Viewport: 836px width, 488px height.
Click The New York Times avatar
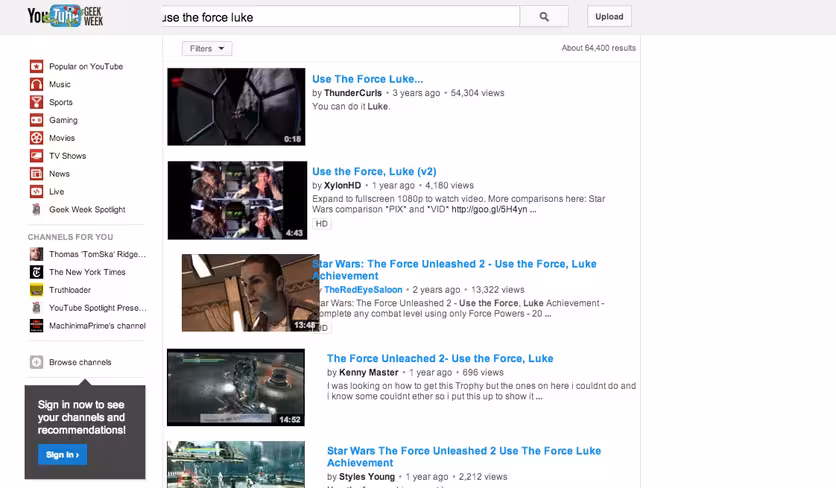pyautogui.click(x=36, y=272)
